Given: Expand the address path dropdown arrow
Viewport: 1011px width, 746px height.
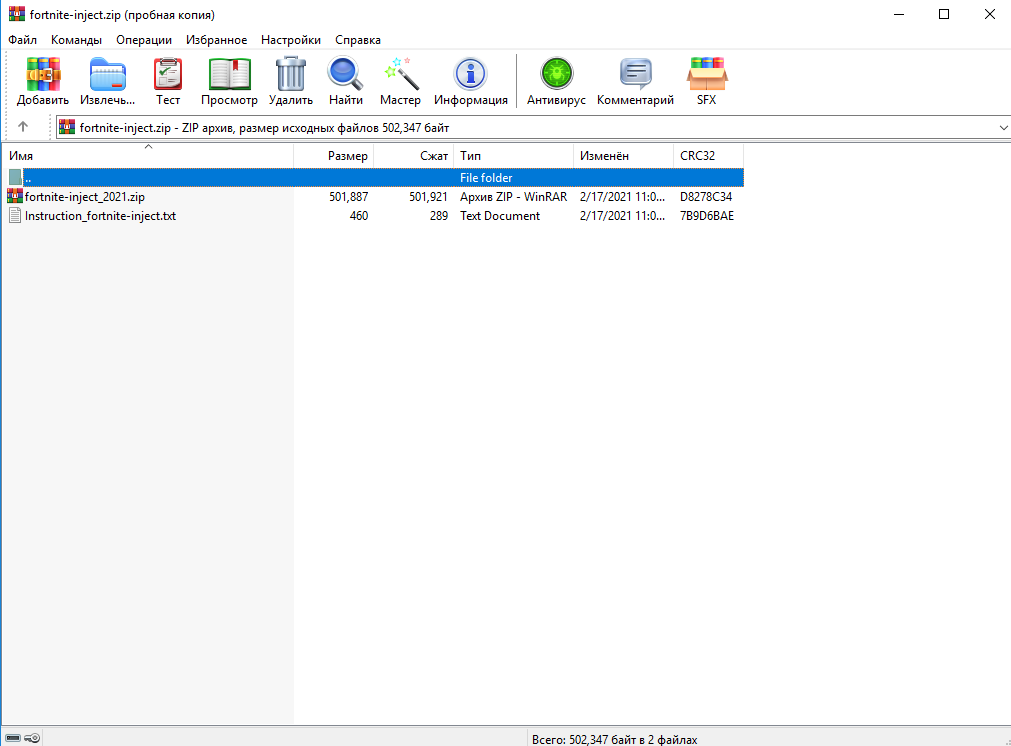Looking at the screenshot, I should (1003, 128).
